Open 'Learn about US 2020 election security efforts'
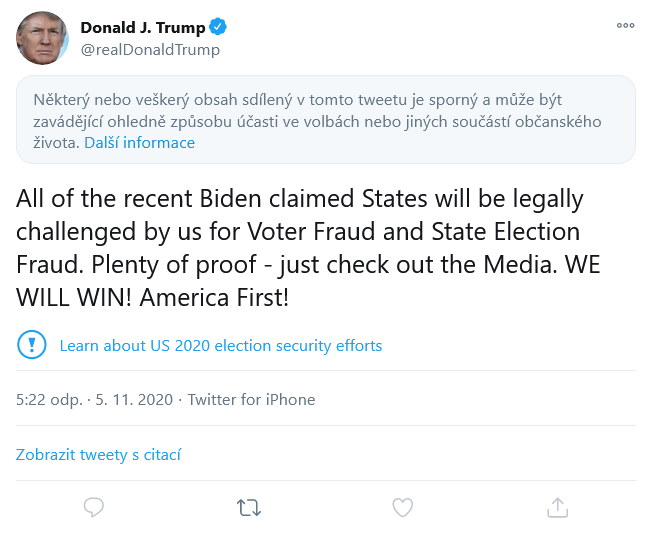This screenshot has width=652, height=533. pos(221,346)
